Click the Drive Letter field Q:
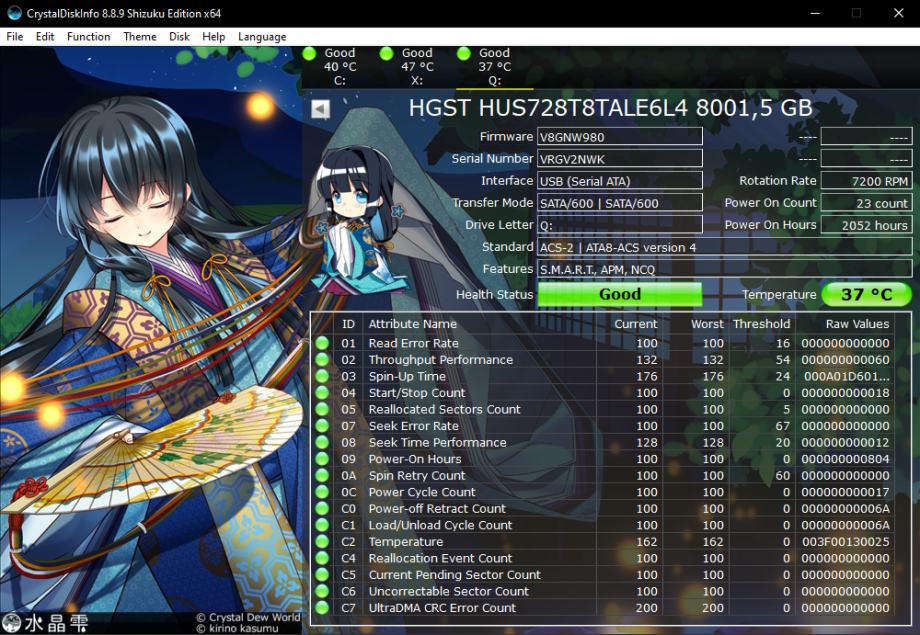The width and height of the screenshot is (920, 635). (x=620, y=225)
